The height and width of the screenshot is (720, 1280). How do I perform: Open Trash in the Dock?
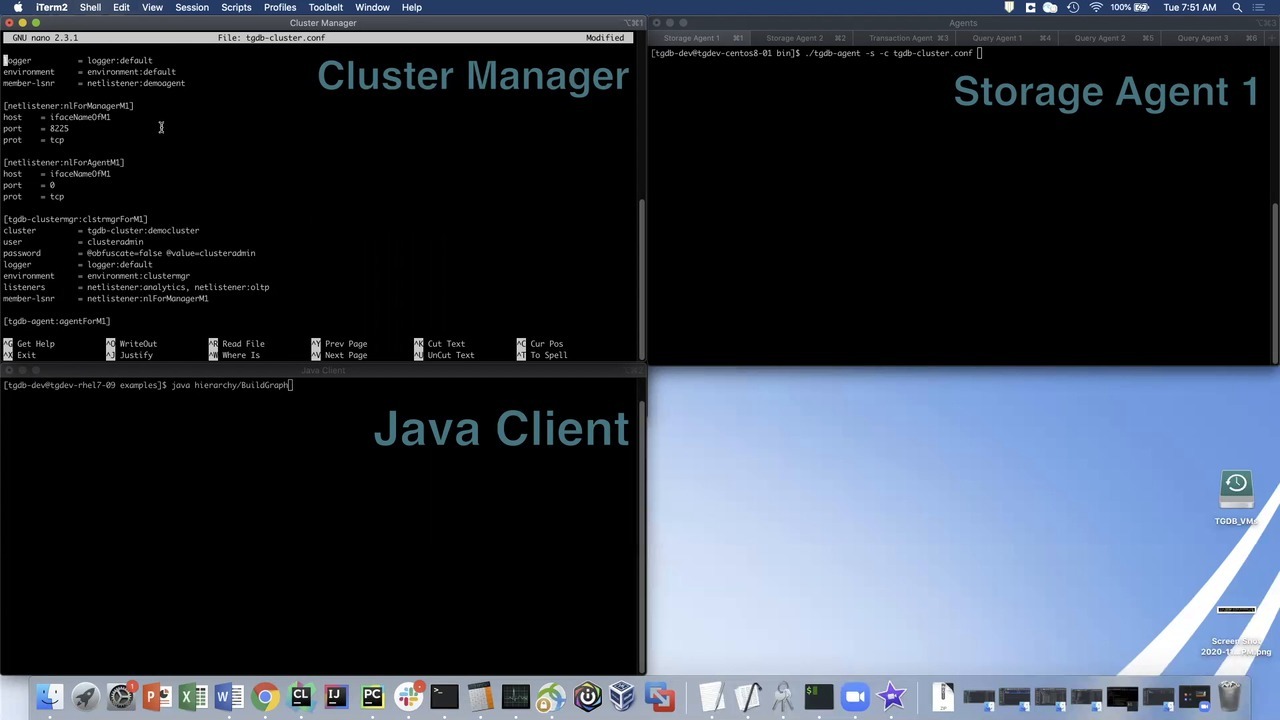click(1230, 696)
